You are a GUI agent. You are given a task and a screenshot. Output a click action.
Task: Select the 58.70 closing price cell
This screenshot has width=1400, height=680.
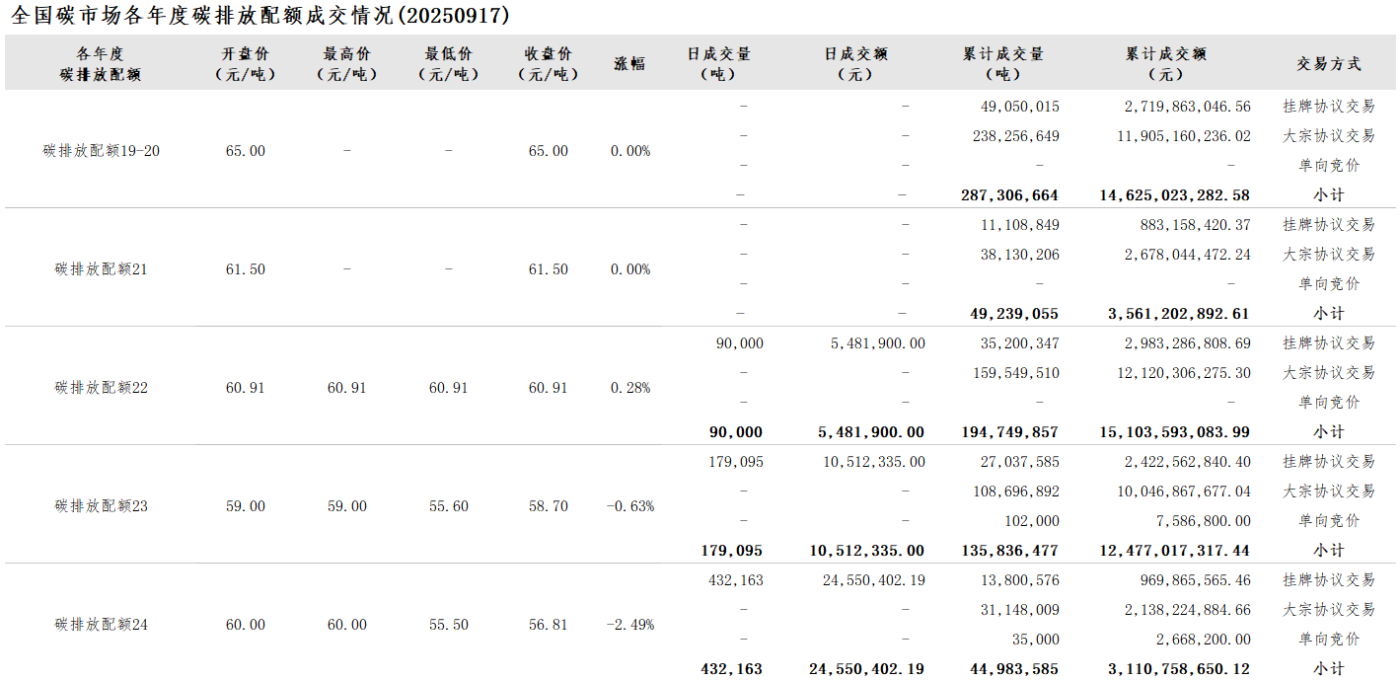pos(548,506)
